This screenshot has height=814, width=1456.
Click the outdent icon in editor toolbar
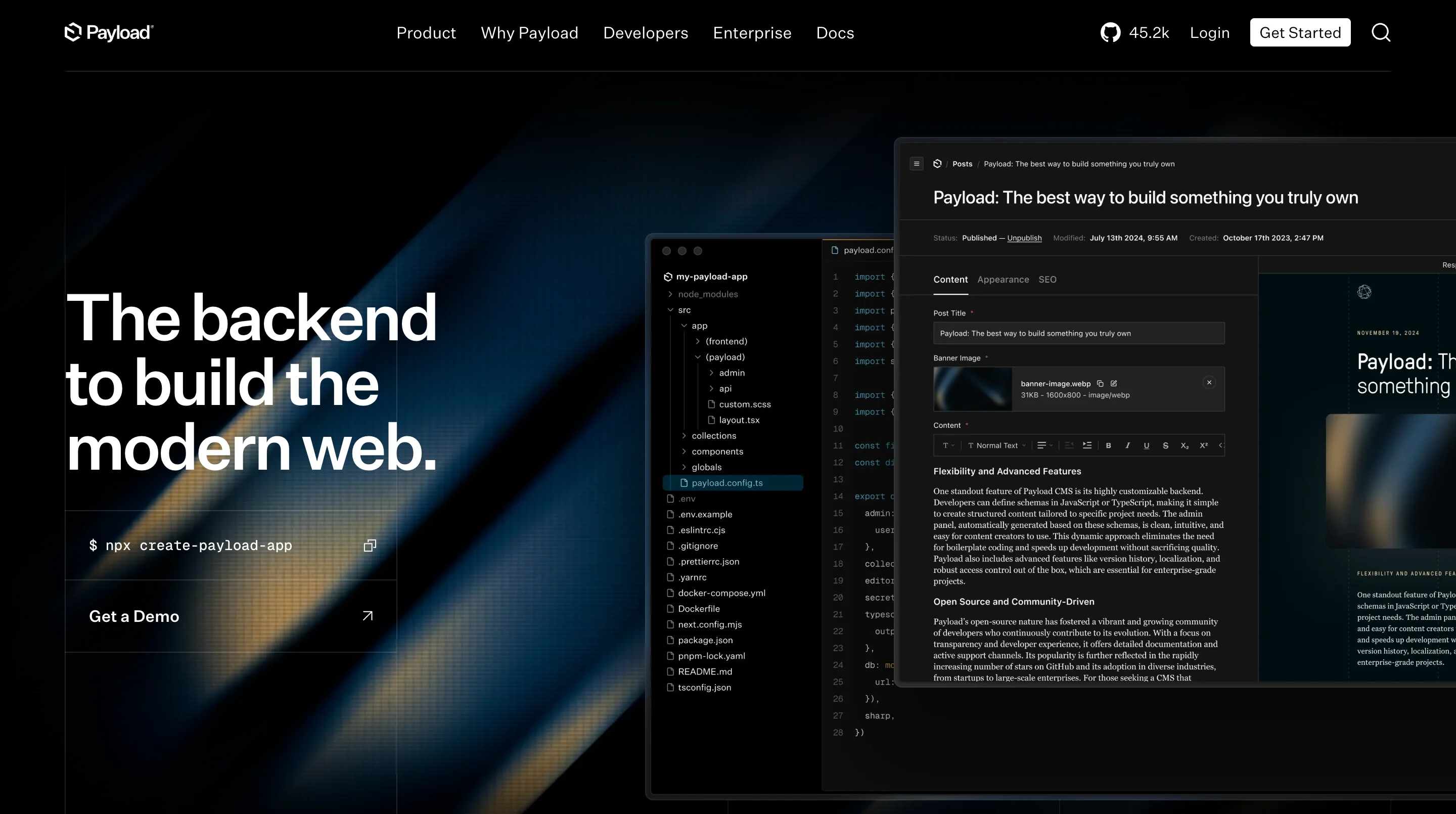pyautogui.click(x=1069, y=445)
